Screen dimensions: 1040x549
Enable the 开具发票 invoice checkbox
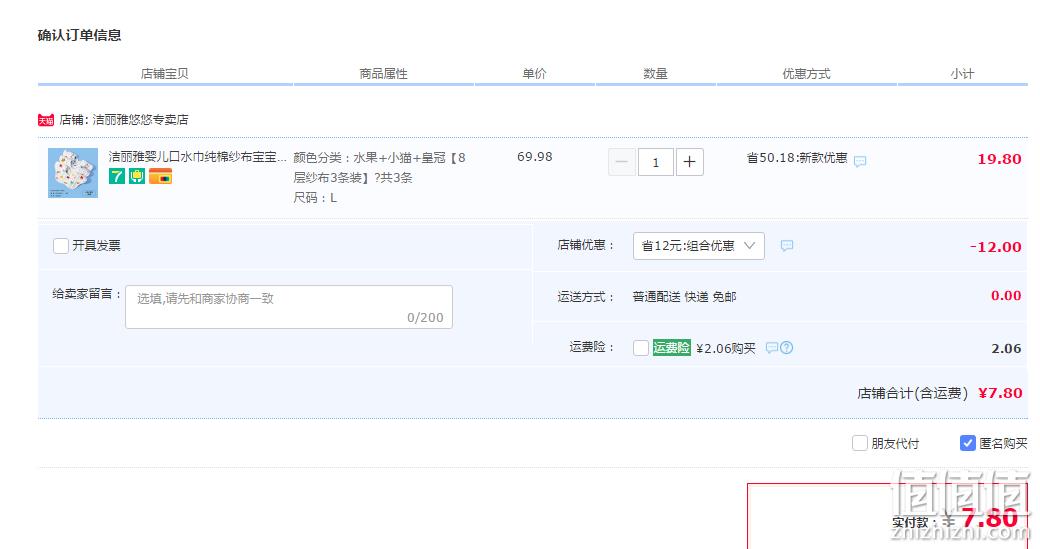pyautogui.click(x=61, y=246)
